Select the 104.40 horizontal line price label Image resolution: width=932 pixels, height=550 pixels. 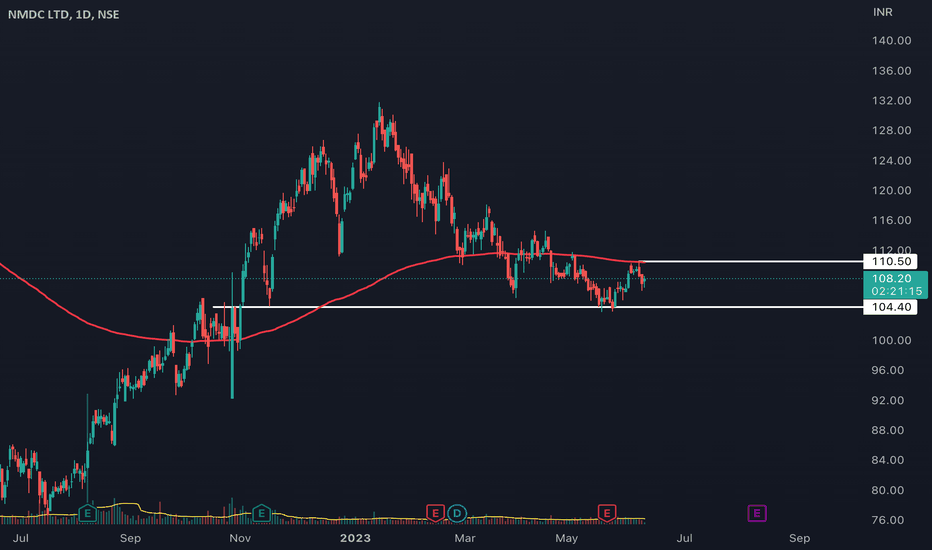pyautogui.click(x=890, y=307)
